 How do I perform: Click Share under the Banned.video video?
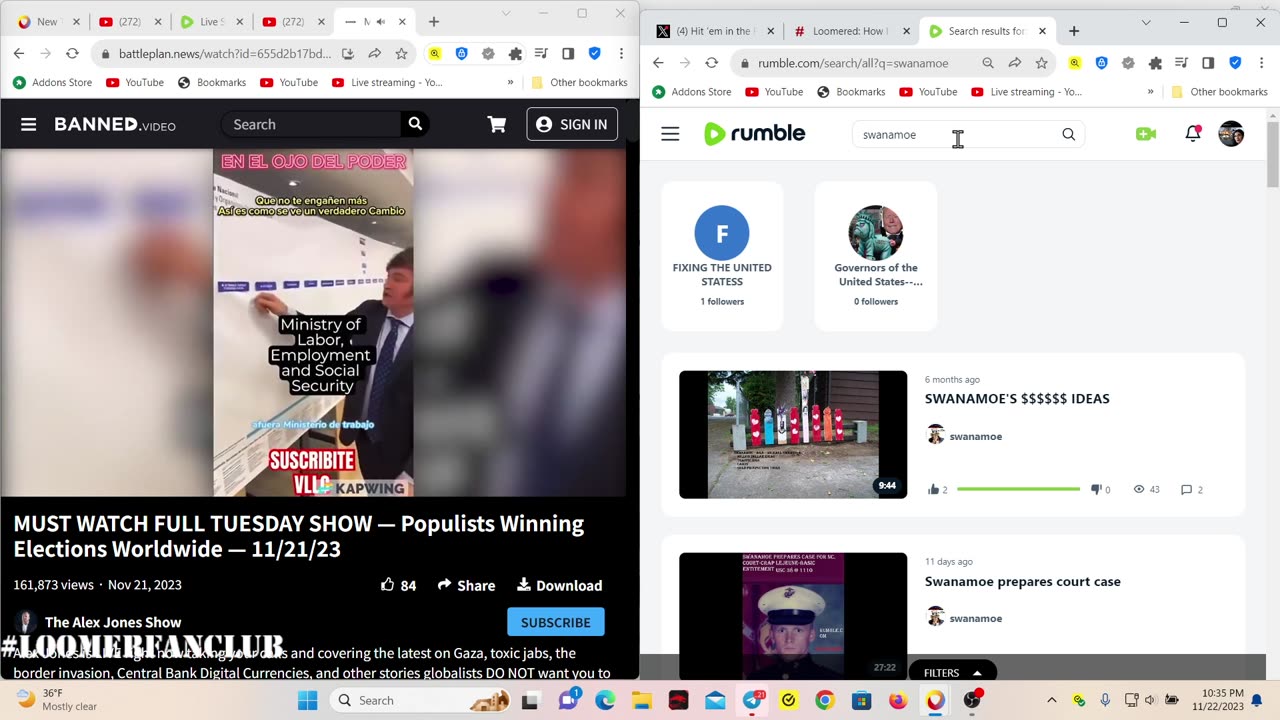tap(466, 585)
